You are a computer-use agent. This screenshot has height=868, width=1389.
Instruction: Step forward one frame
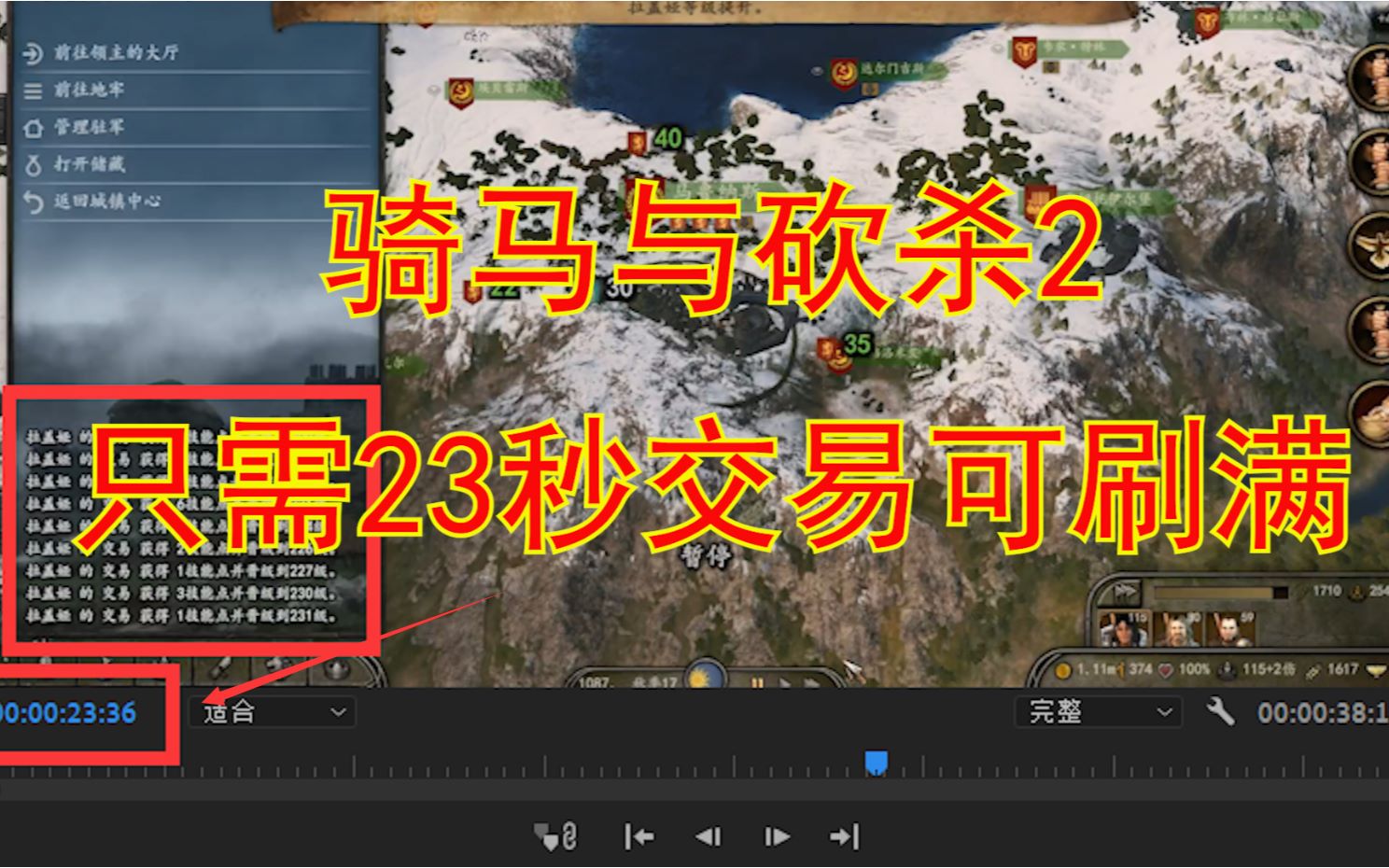[777, 837]
